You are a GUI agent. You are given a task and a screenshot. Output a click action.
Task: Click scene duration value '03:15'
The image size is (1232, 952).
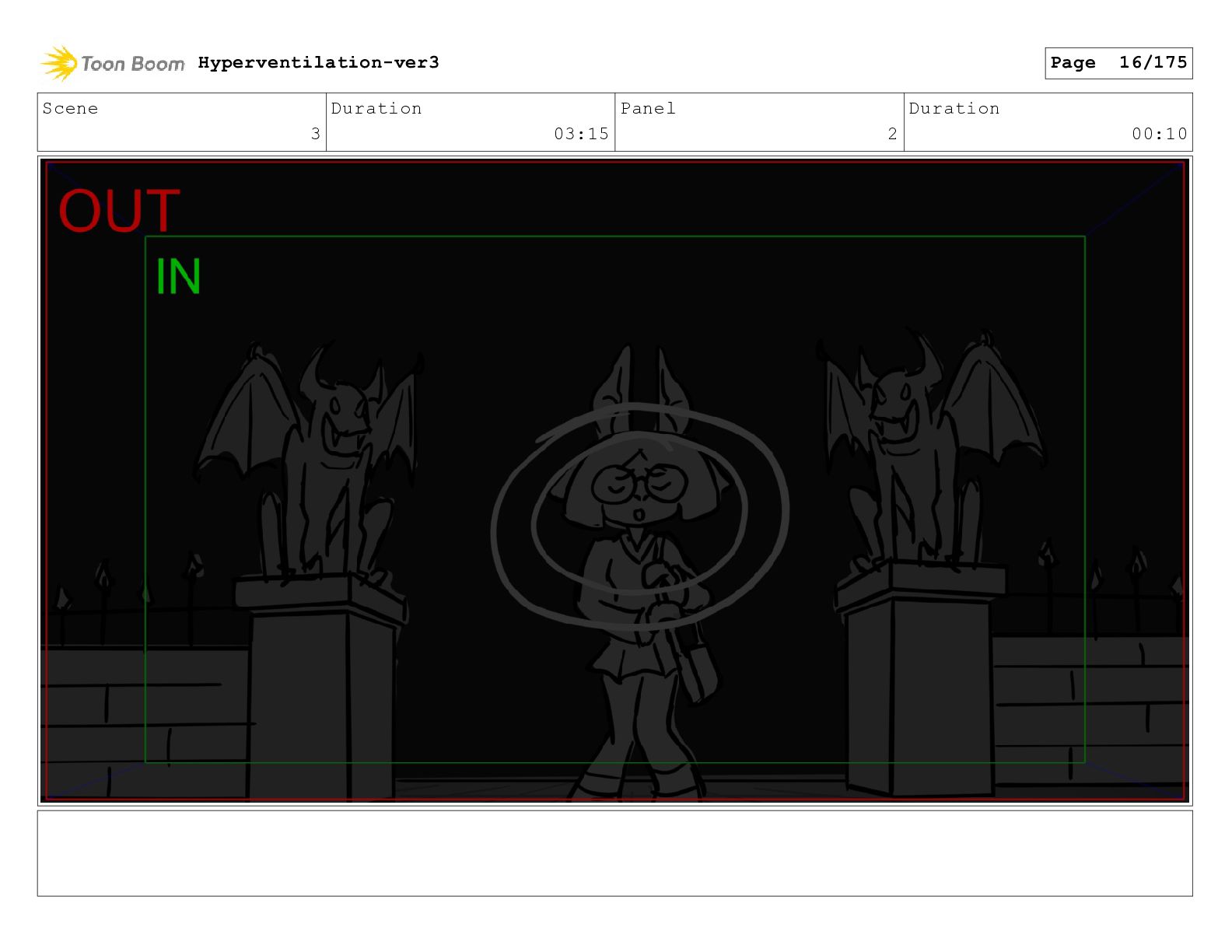[x=581, y=134]
